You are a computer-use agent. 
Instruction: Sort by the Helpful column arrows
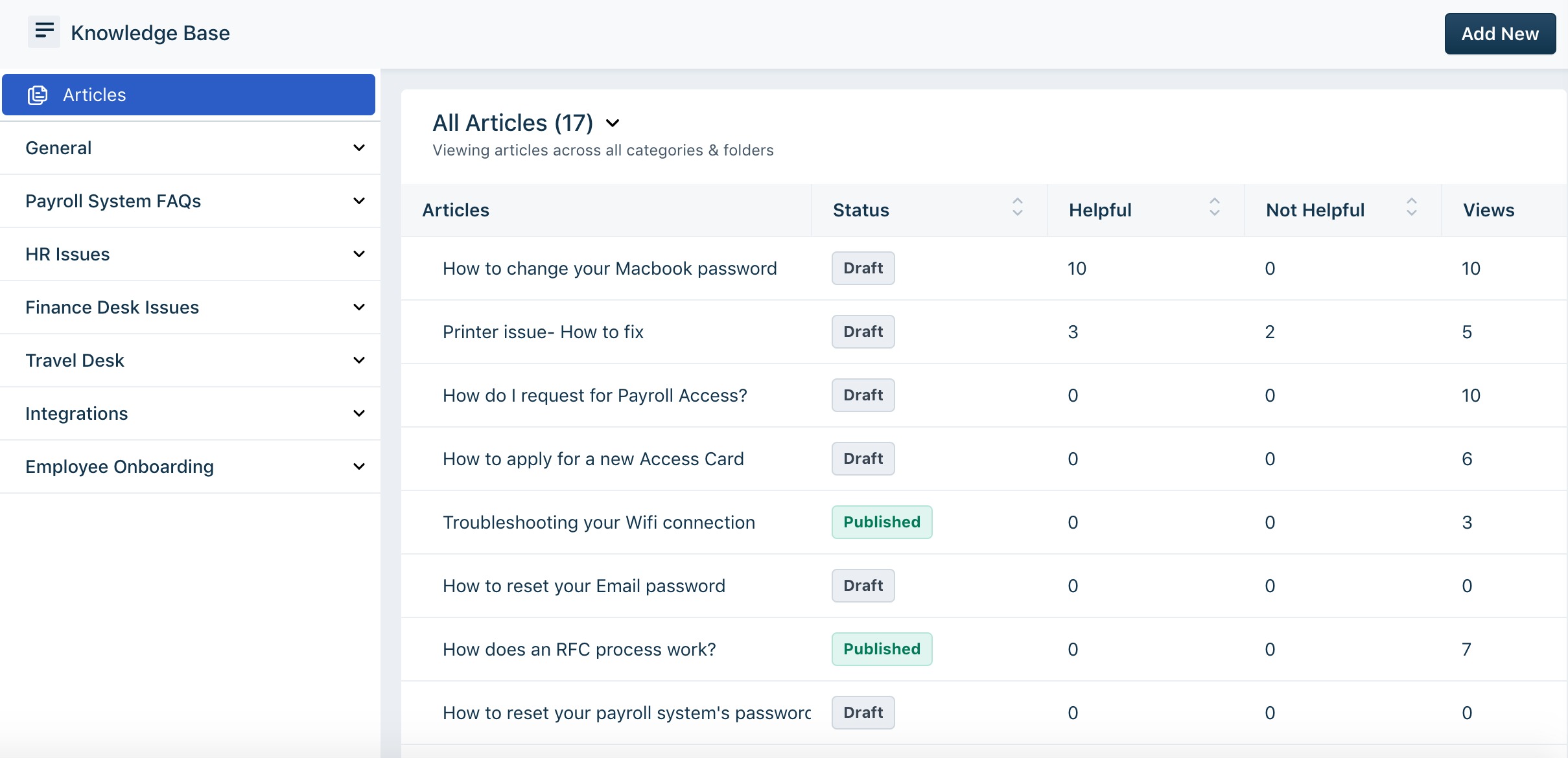(x=1214, y=207)
